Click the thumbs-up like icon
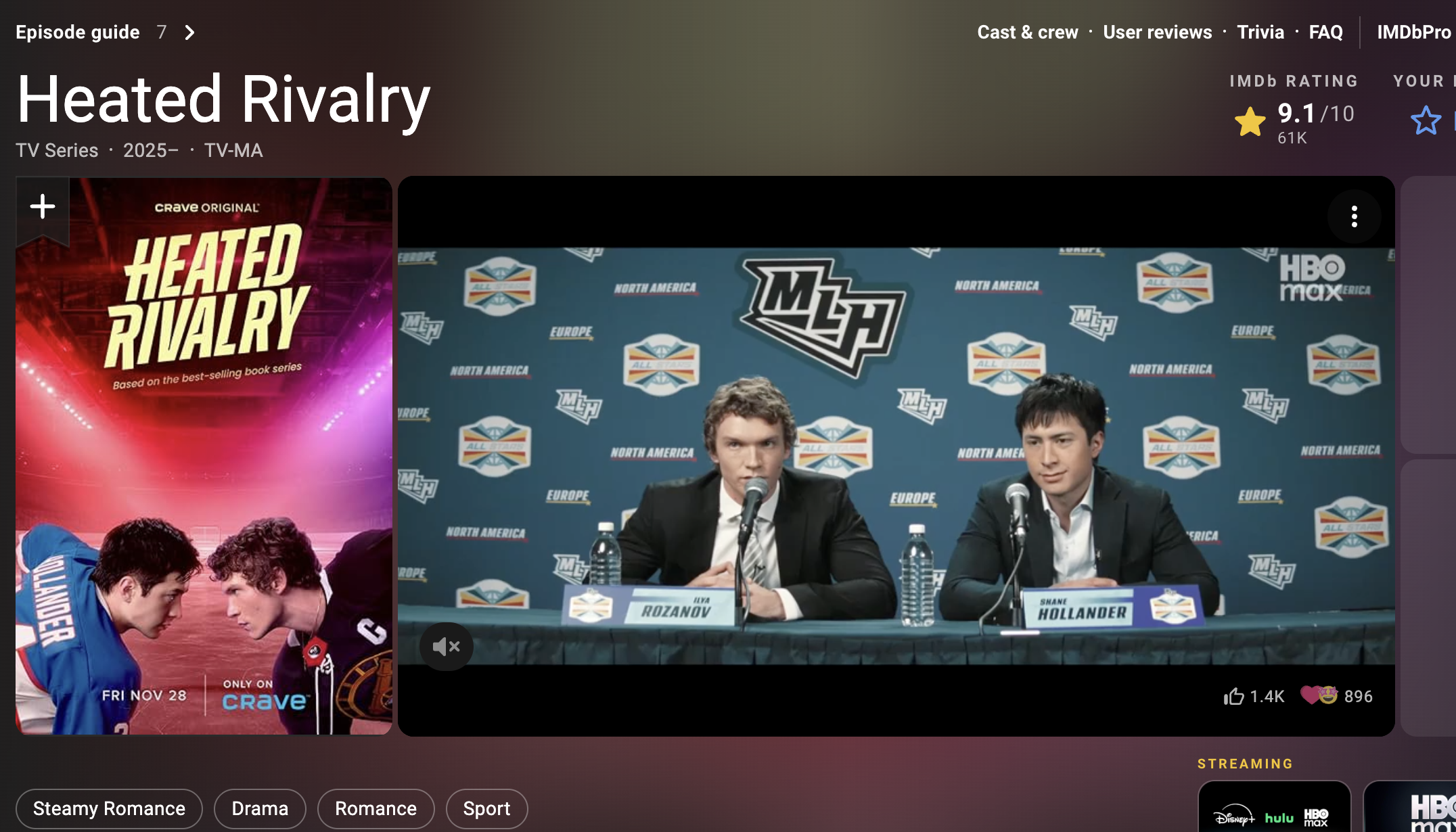Image resolution: width=1456 pixels, height=832 pixels. click(1233, 696)
